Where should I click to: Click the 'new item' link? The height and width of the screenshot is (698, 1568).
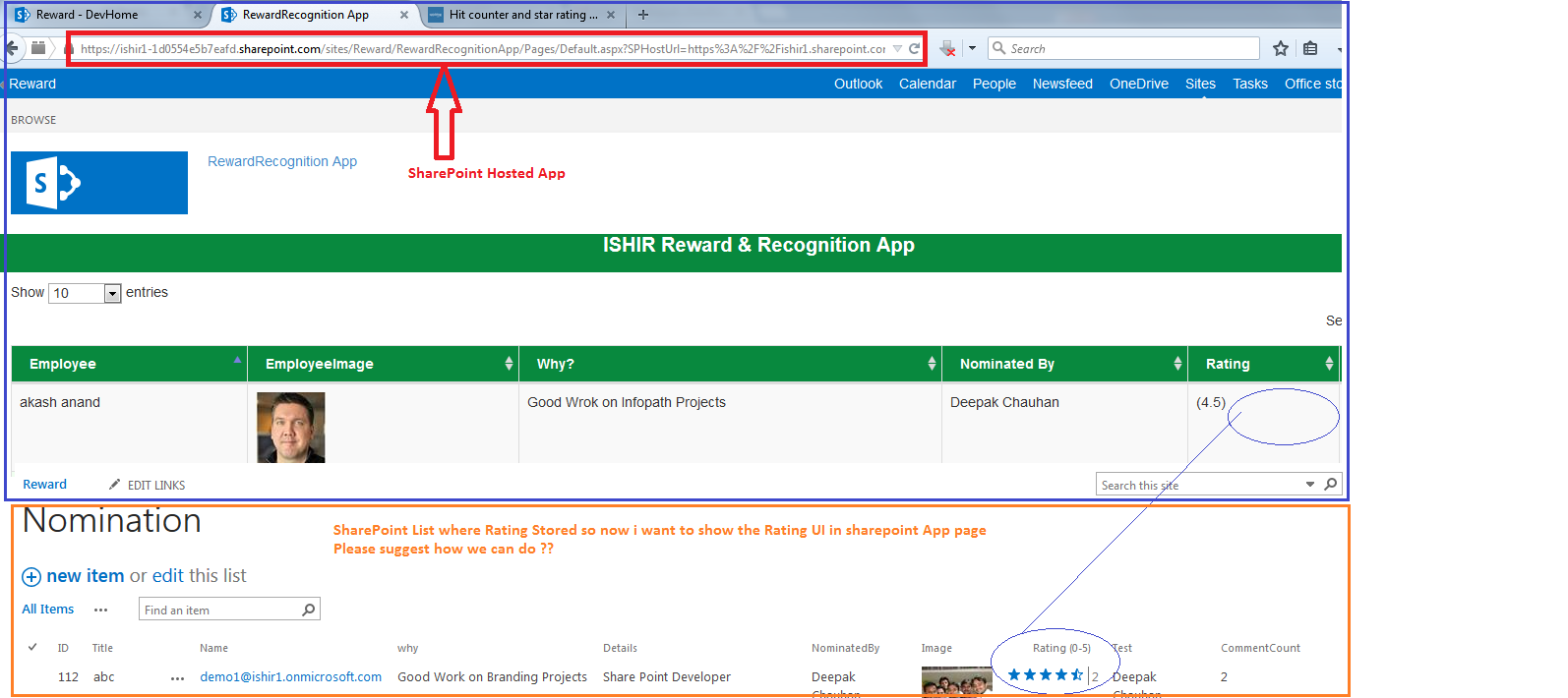point(86,576)
